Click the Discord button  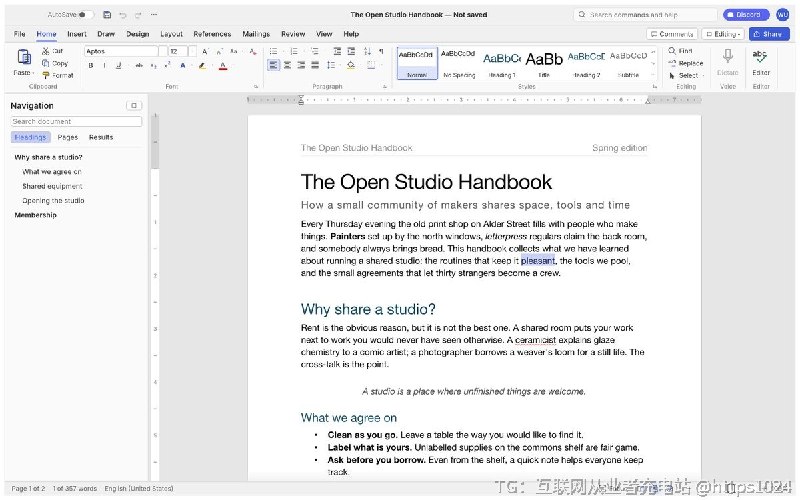745,15
